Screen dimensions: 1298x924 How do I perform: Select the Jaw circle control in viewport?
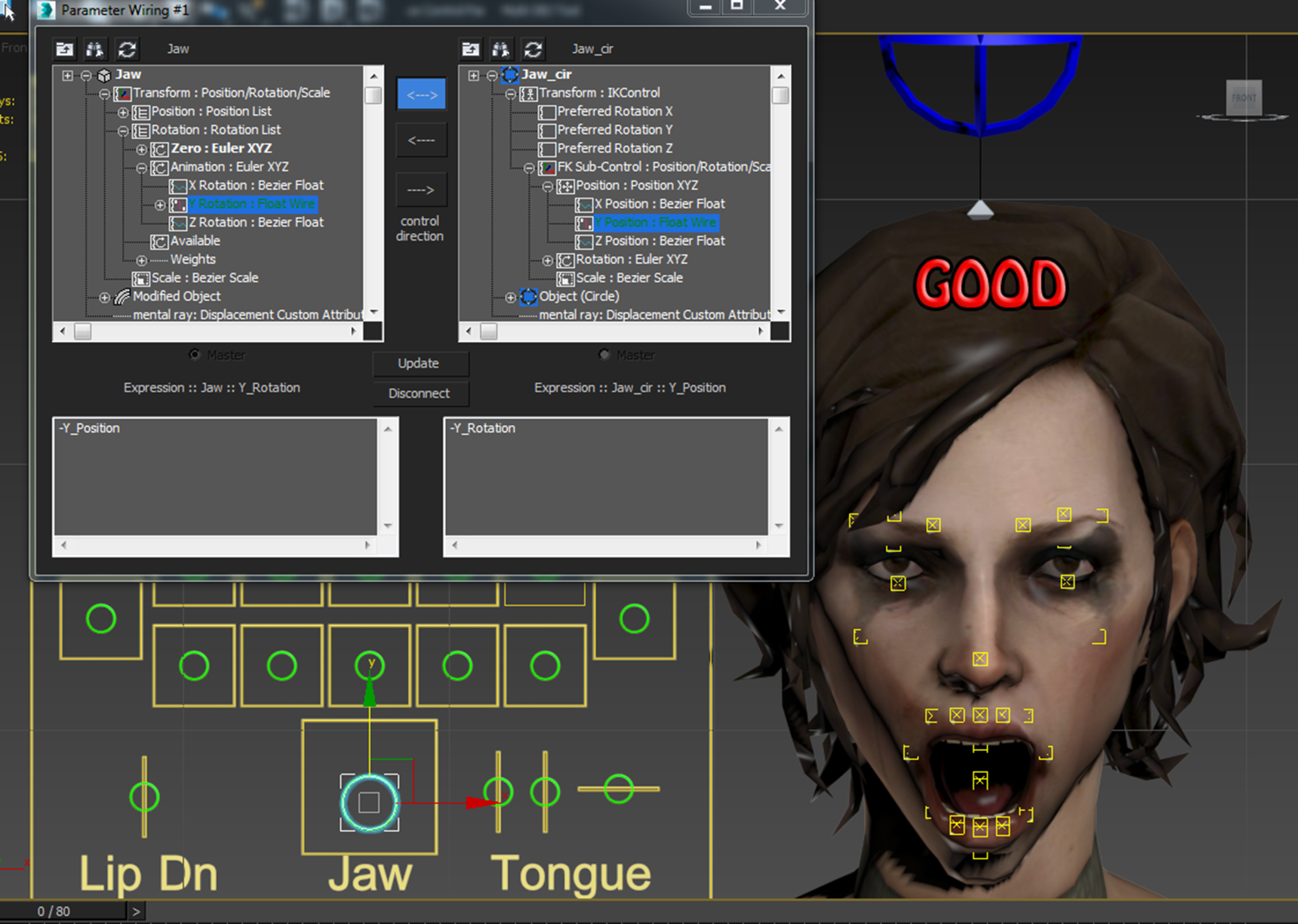point(369,803)
